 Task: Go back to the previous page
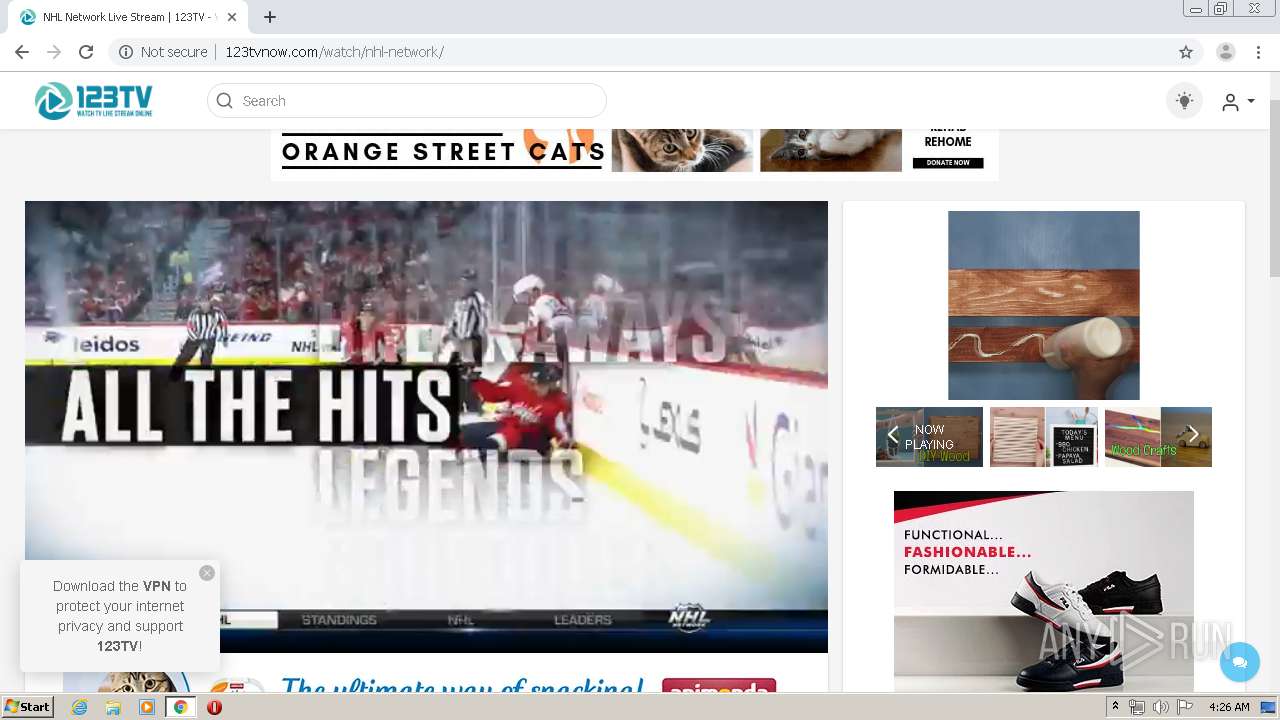click(x=22, y=52)
